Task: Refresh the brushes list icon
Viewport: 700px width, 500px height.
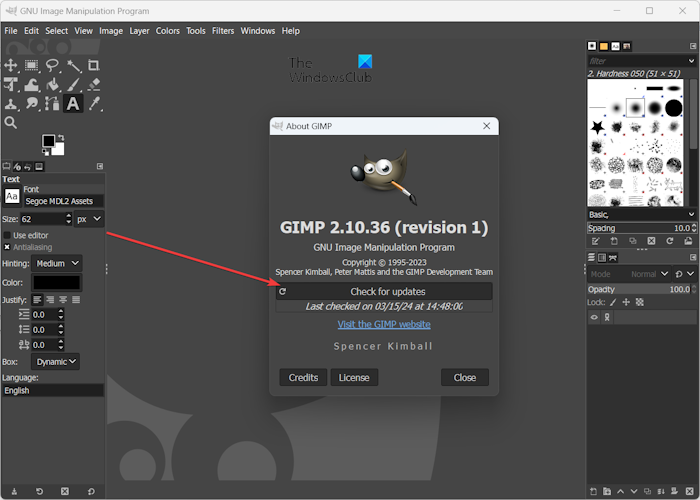Action: tap(670, 241)
